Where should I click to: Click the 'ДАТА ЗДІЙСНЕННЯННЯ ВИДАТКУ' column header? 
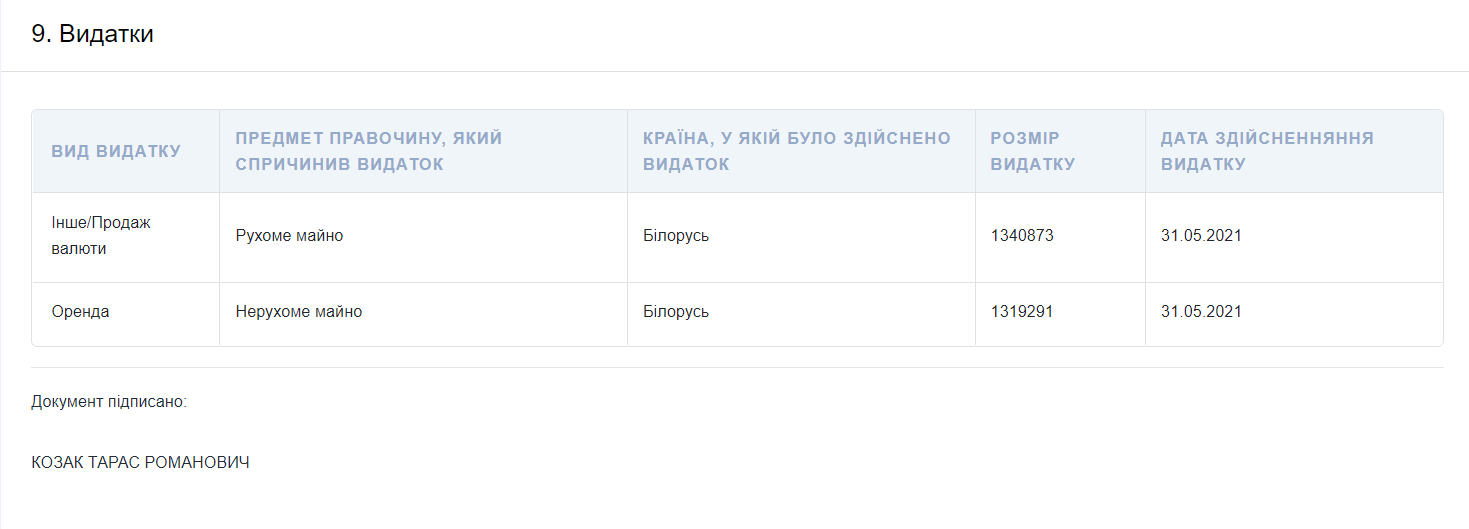[x=1267, y=151]
